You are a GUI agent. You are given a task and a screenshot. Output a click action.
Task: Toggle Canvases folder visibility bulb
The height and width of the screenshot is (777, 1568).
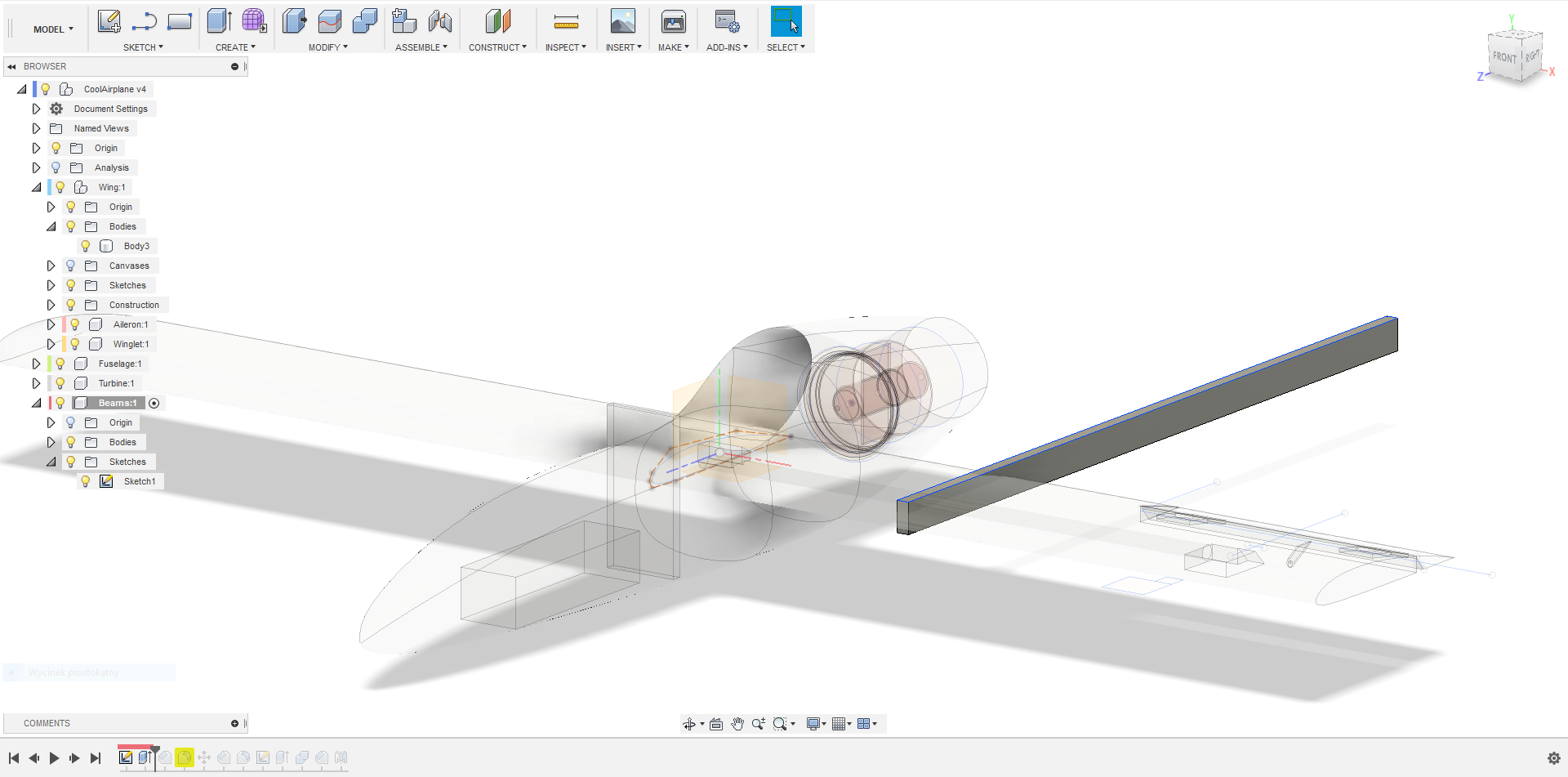pos(71,266)
